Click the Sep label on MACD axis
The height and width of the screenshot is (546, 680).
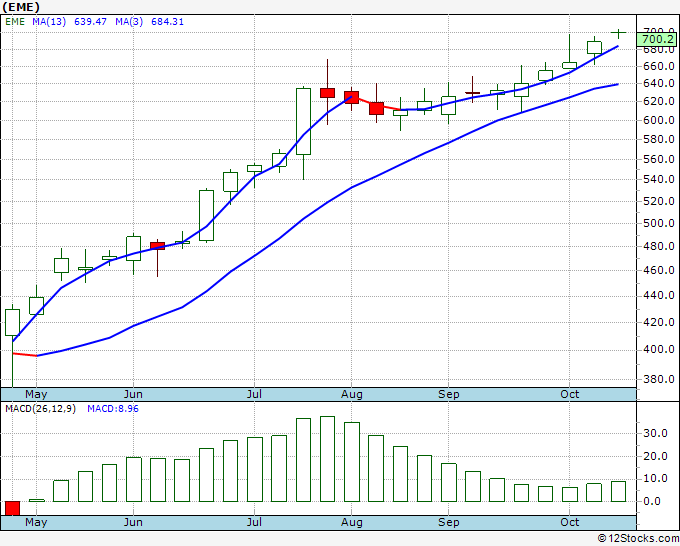(x=448, y=522)
